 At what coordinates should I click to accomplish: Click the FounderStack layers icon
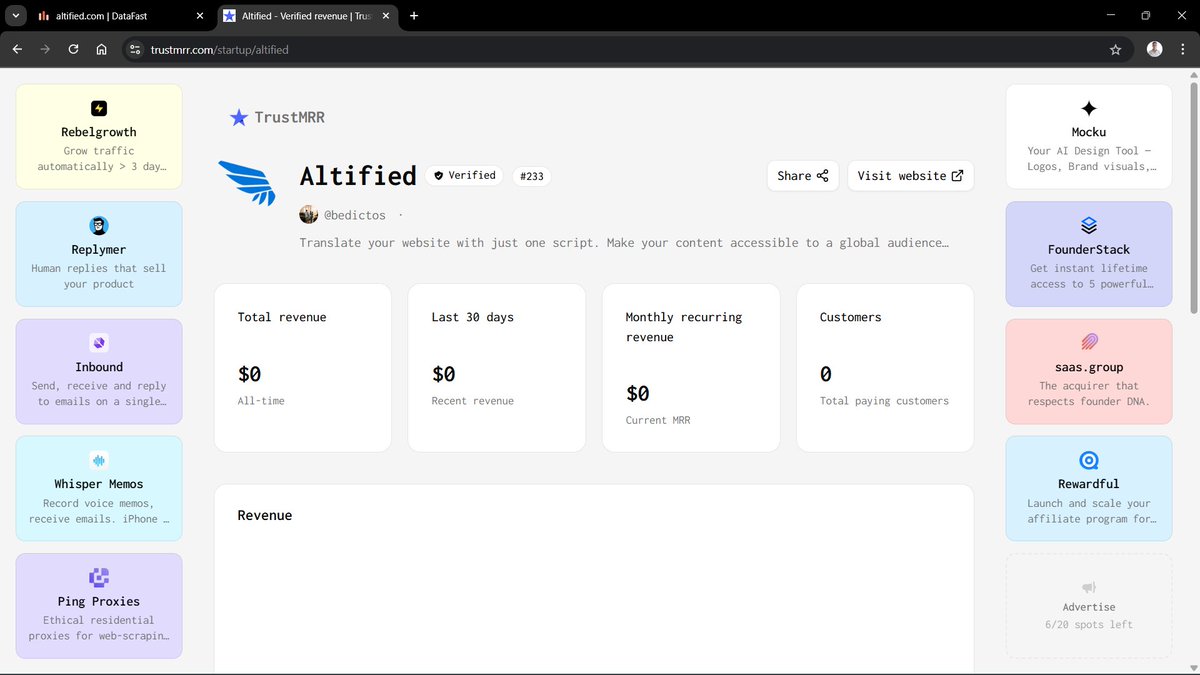tap(1089, 226)
